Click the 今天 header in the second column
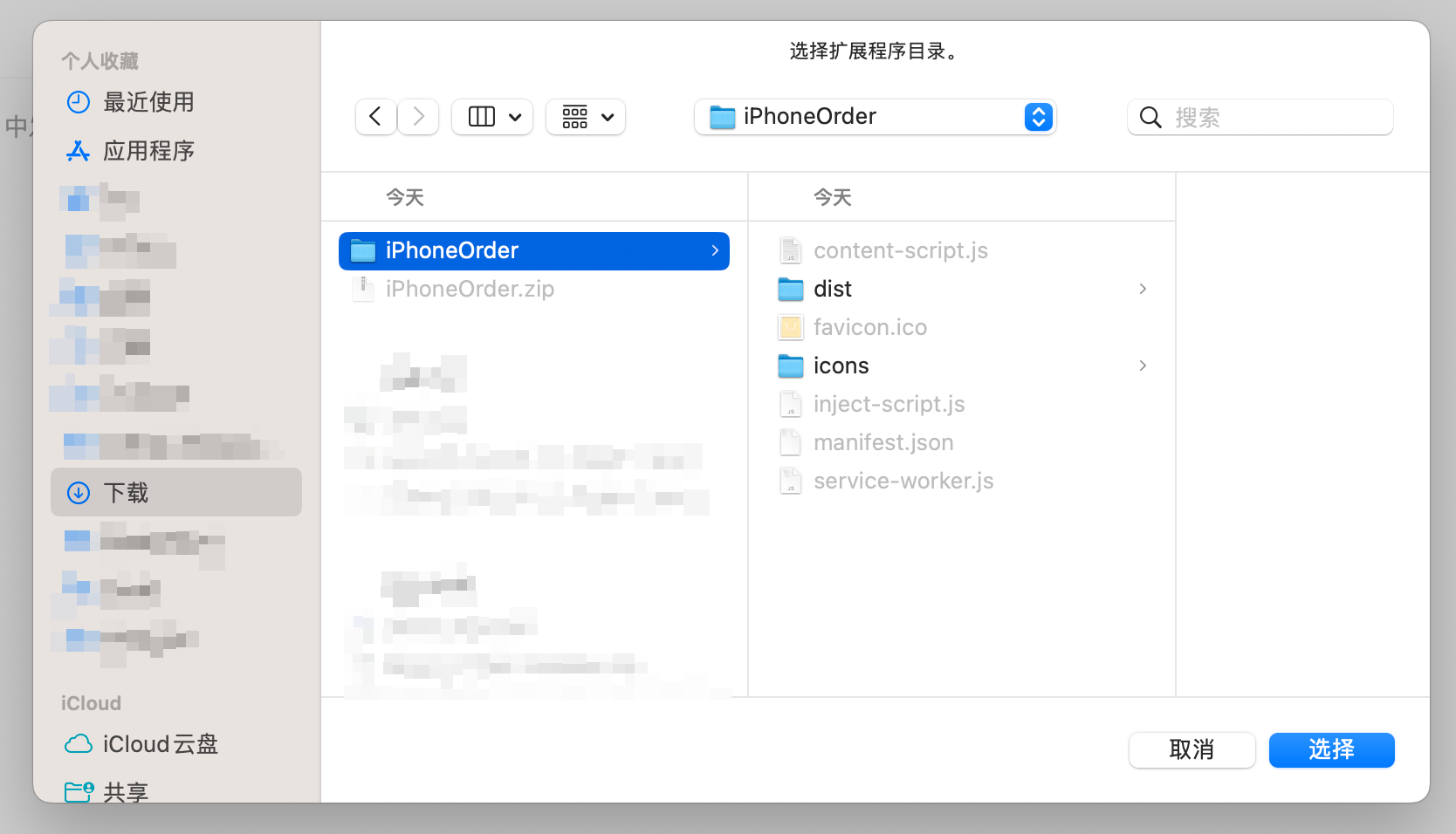Viewport: 1456px width, 834px height. 833,198
